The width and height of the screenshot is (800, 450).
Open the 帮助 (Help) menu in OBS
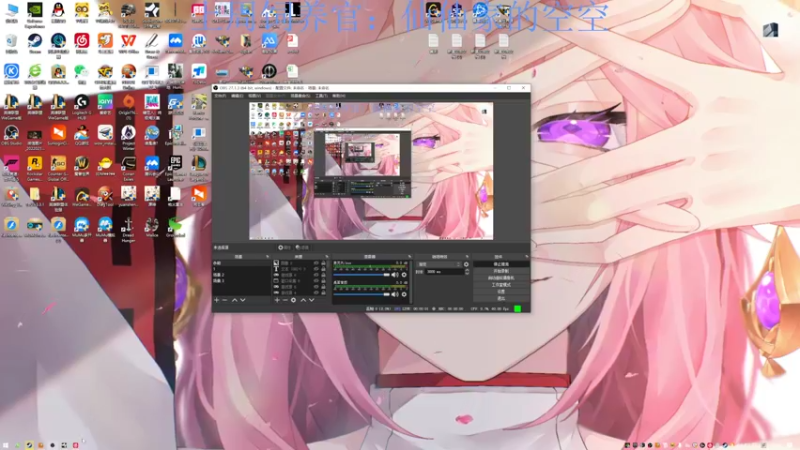pos(339,95)
